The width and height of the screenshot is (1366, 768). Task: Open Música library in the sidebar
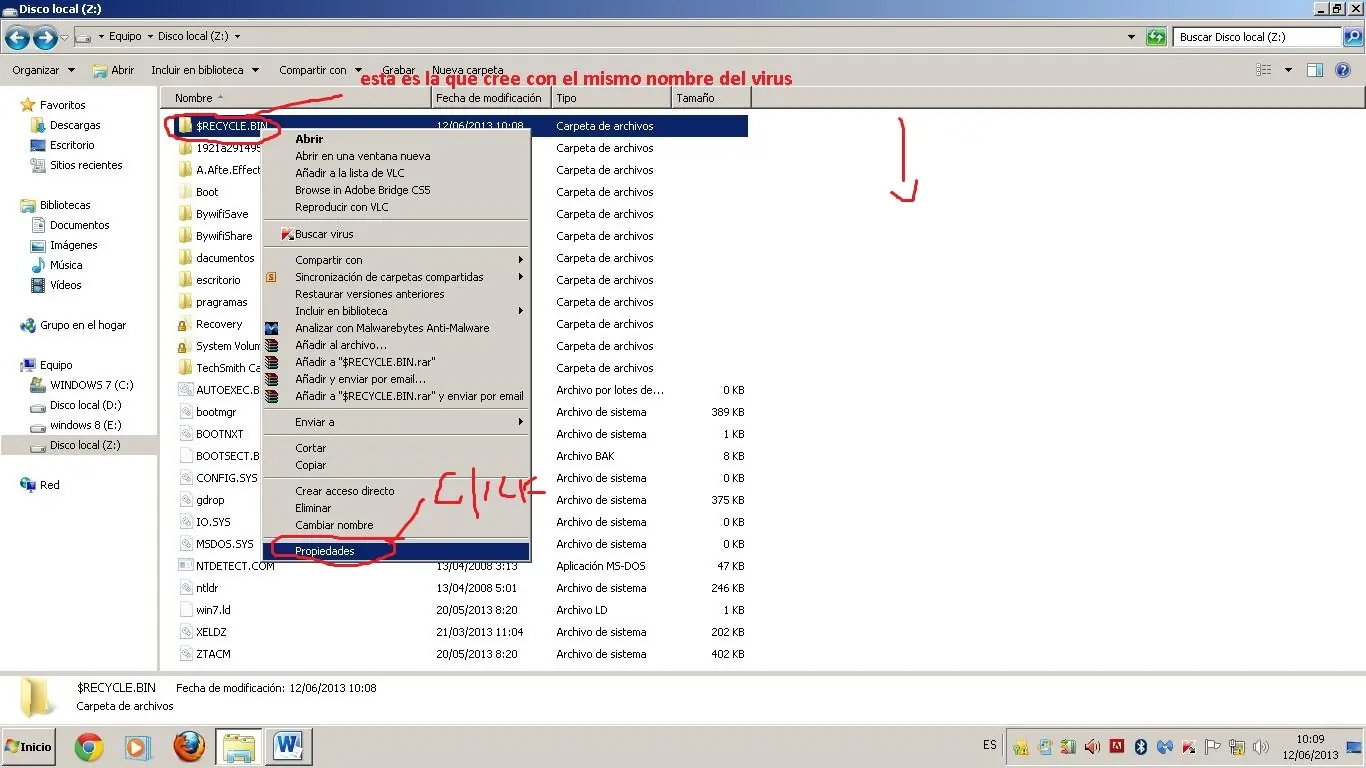[66, 265]
